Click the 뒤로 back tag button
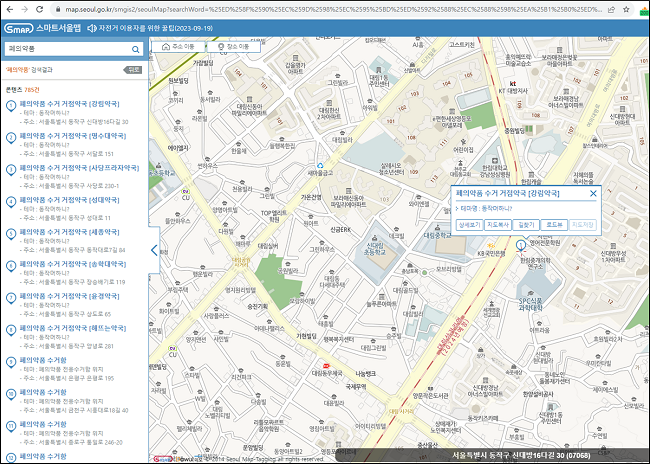 pos(133,70)
